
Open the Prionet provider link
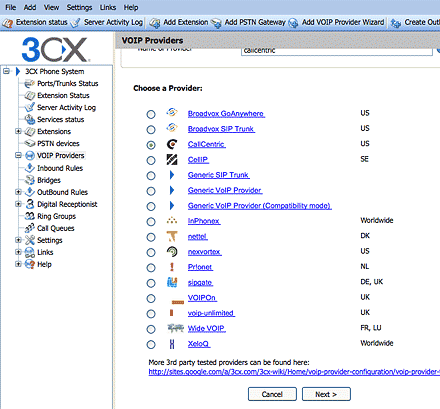[x=200, y=267]
